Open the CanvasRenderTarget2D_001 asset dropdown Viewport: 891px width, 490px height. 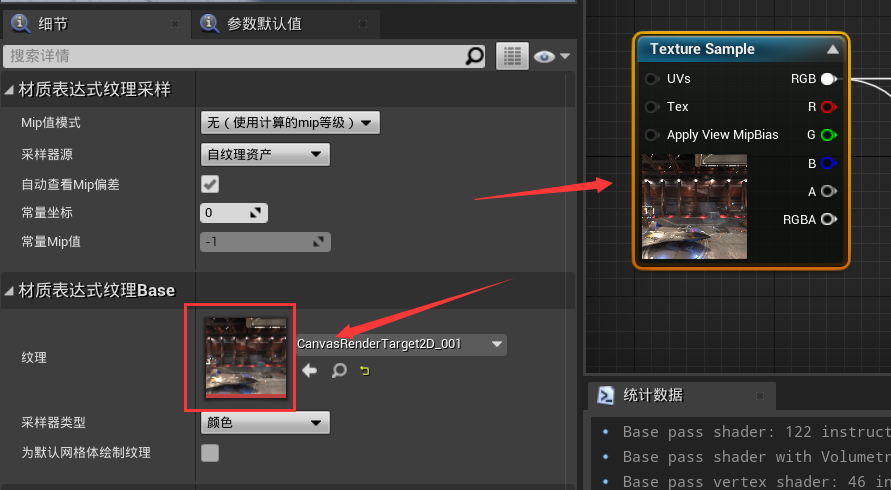click(401, 344)
